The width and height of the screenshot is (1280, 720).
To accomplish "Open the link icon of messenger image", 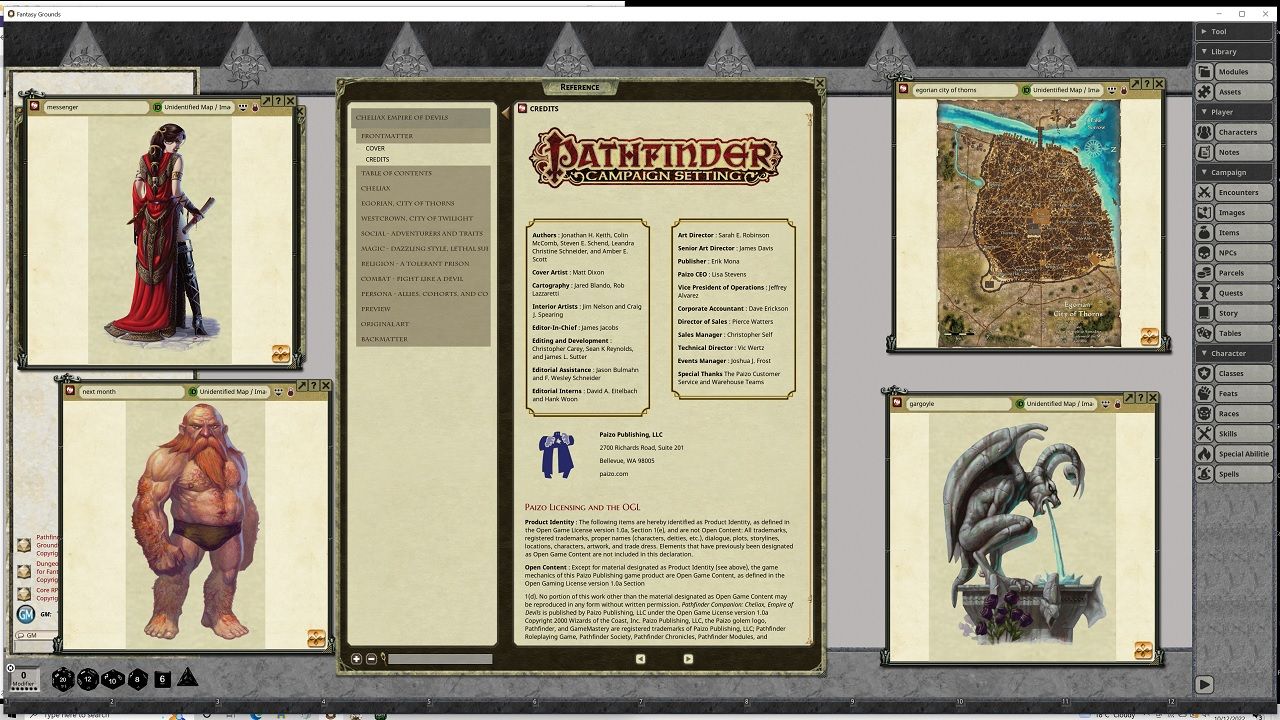I will pyautogui.click(x=34, y=106).
